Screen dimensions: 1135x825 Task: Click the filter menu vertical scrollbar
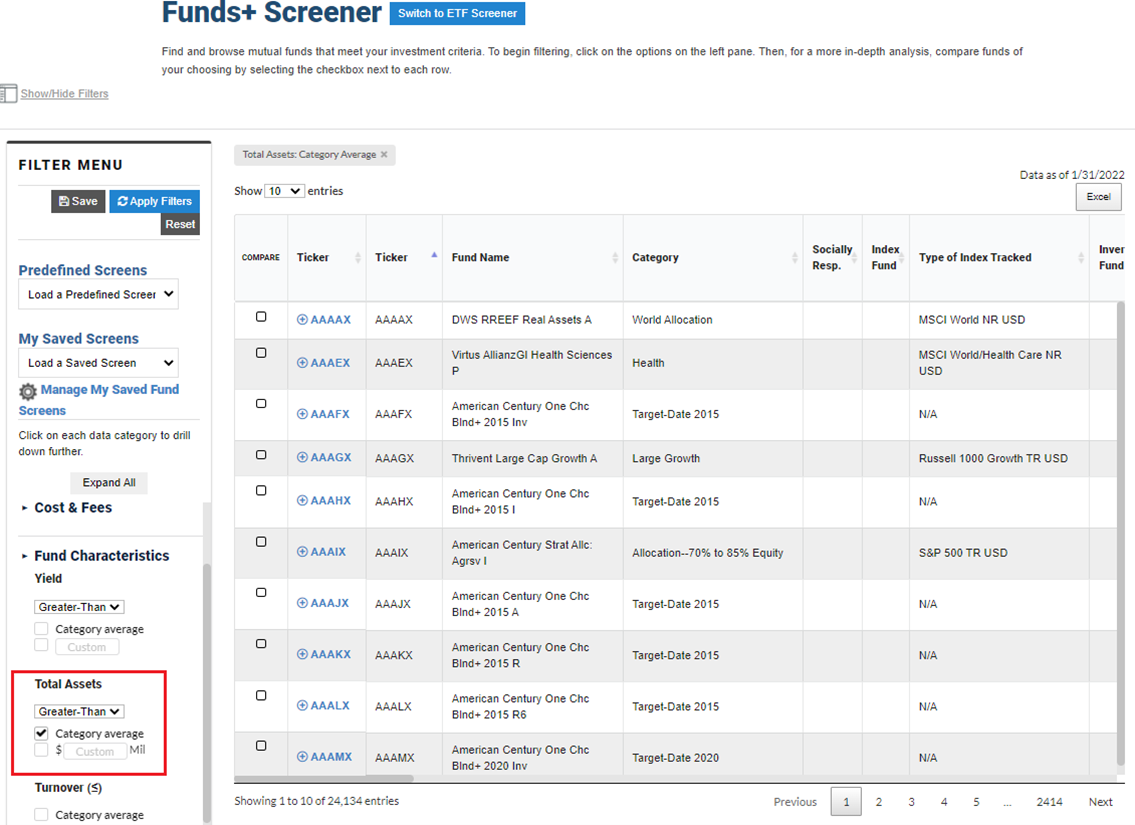[207, 691]
